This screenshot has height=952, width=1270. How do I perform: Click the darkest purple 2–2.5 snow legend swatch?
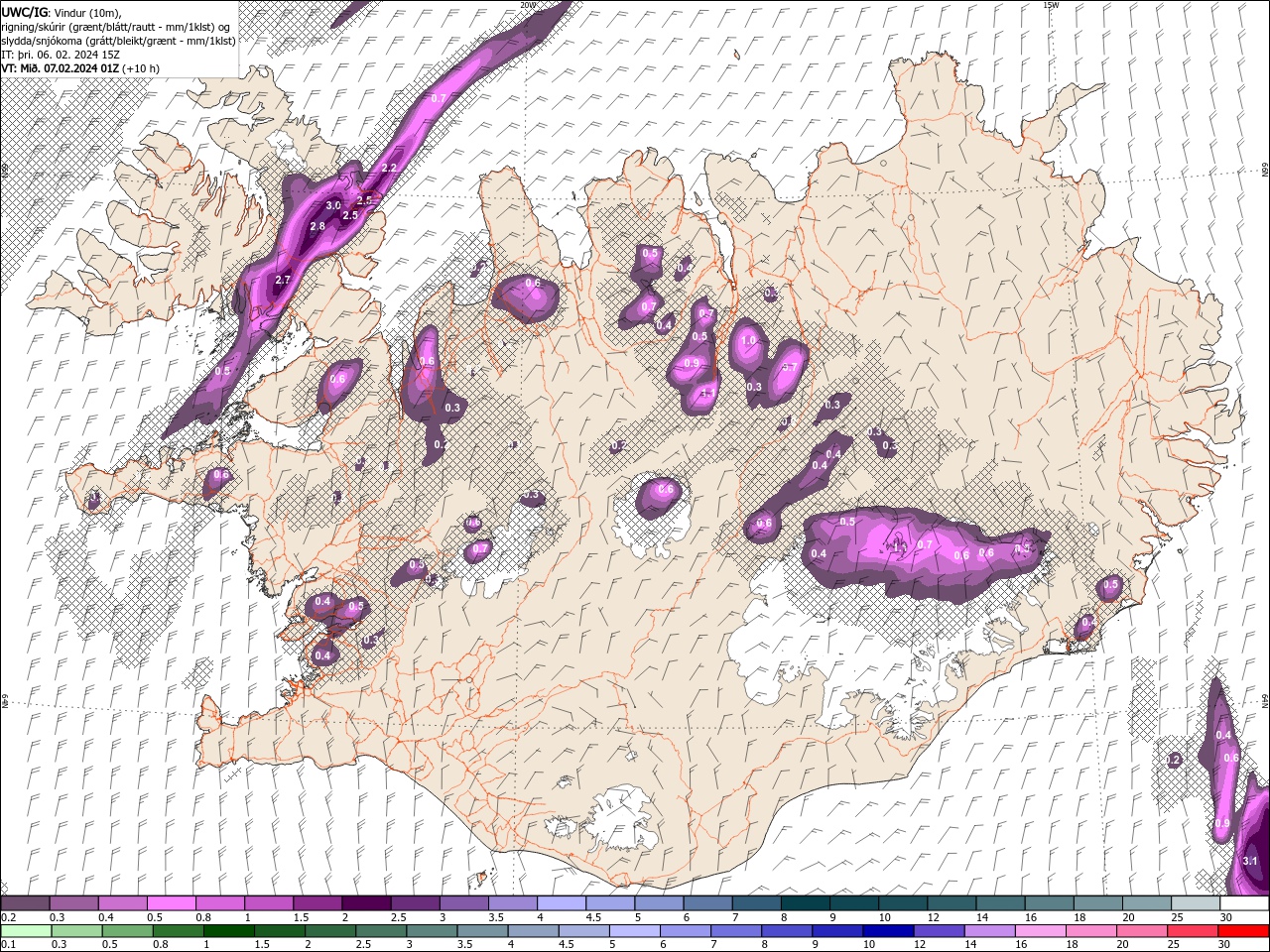tap(366, 903)
